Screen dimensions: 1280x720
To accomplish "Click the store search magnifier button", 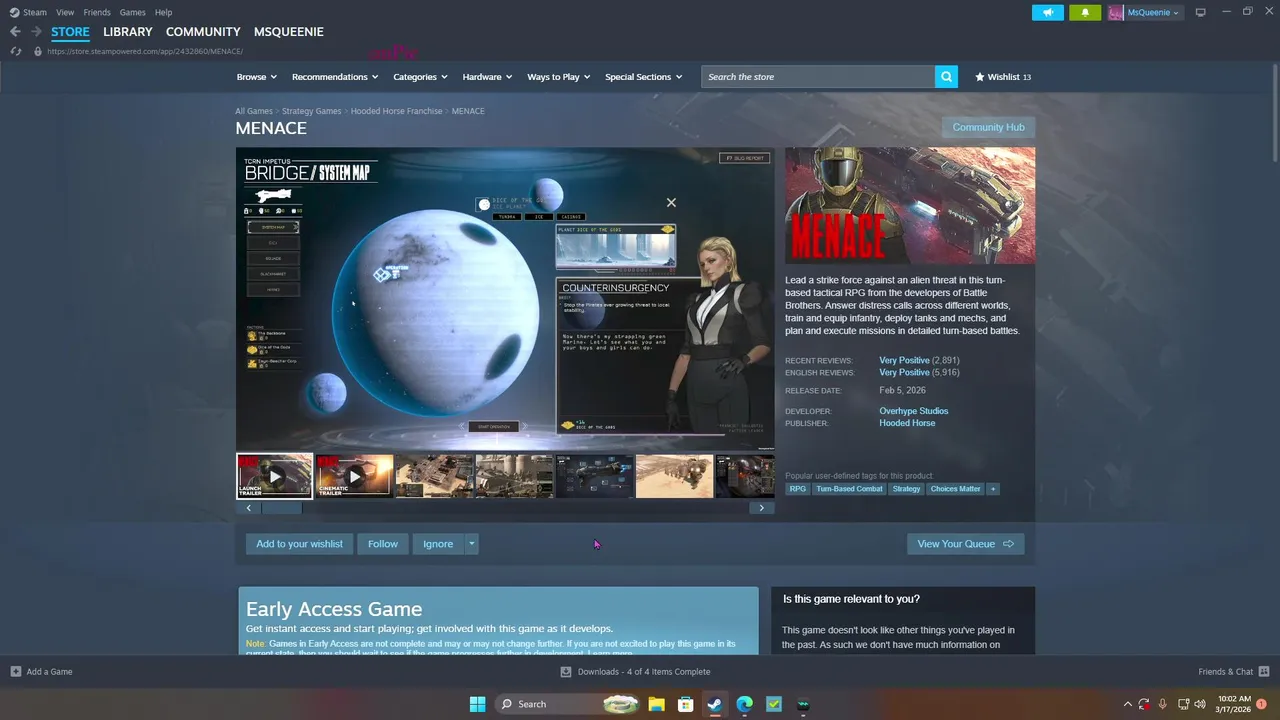I will click(946, 77).
